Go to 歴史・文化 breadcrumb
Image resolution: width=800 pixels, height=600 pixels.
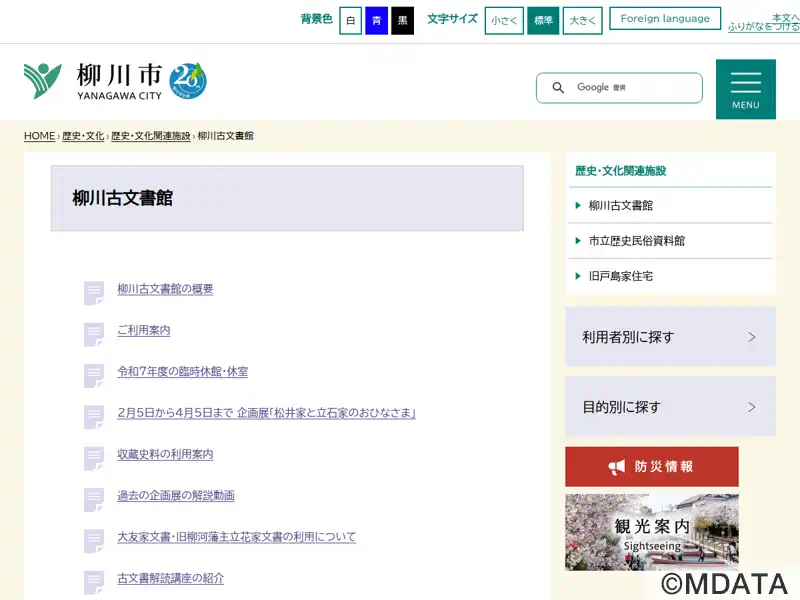[x=83, y=136]
